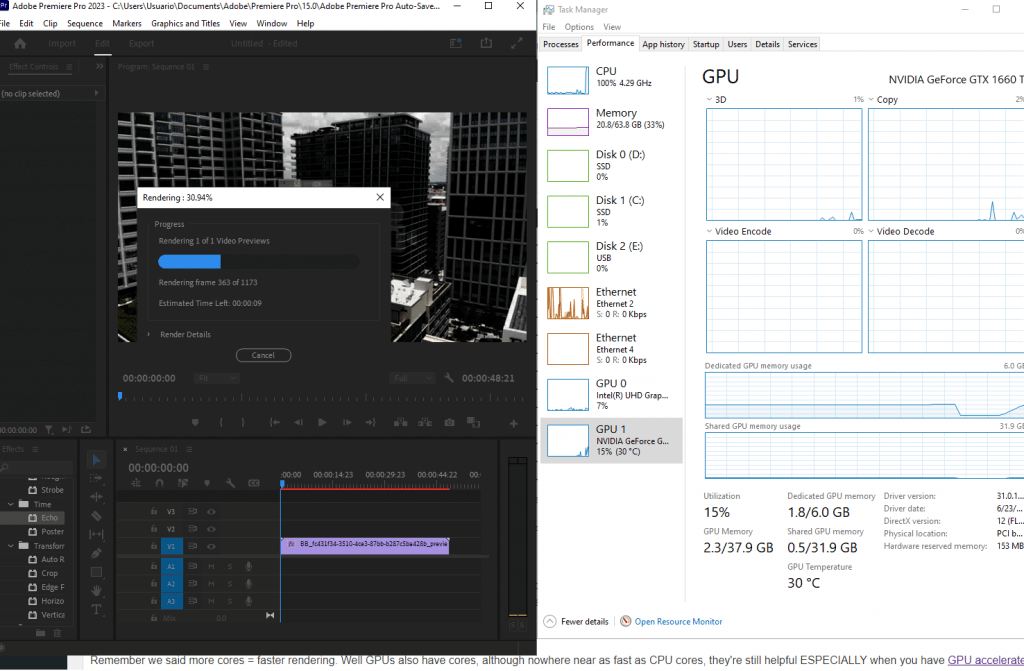Viewport: 1024px width, 671px height.
Task: Hide track V3 using eye icon
Action: tap(211, 512)
